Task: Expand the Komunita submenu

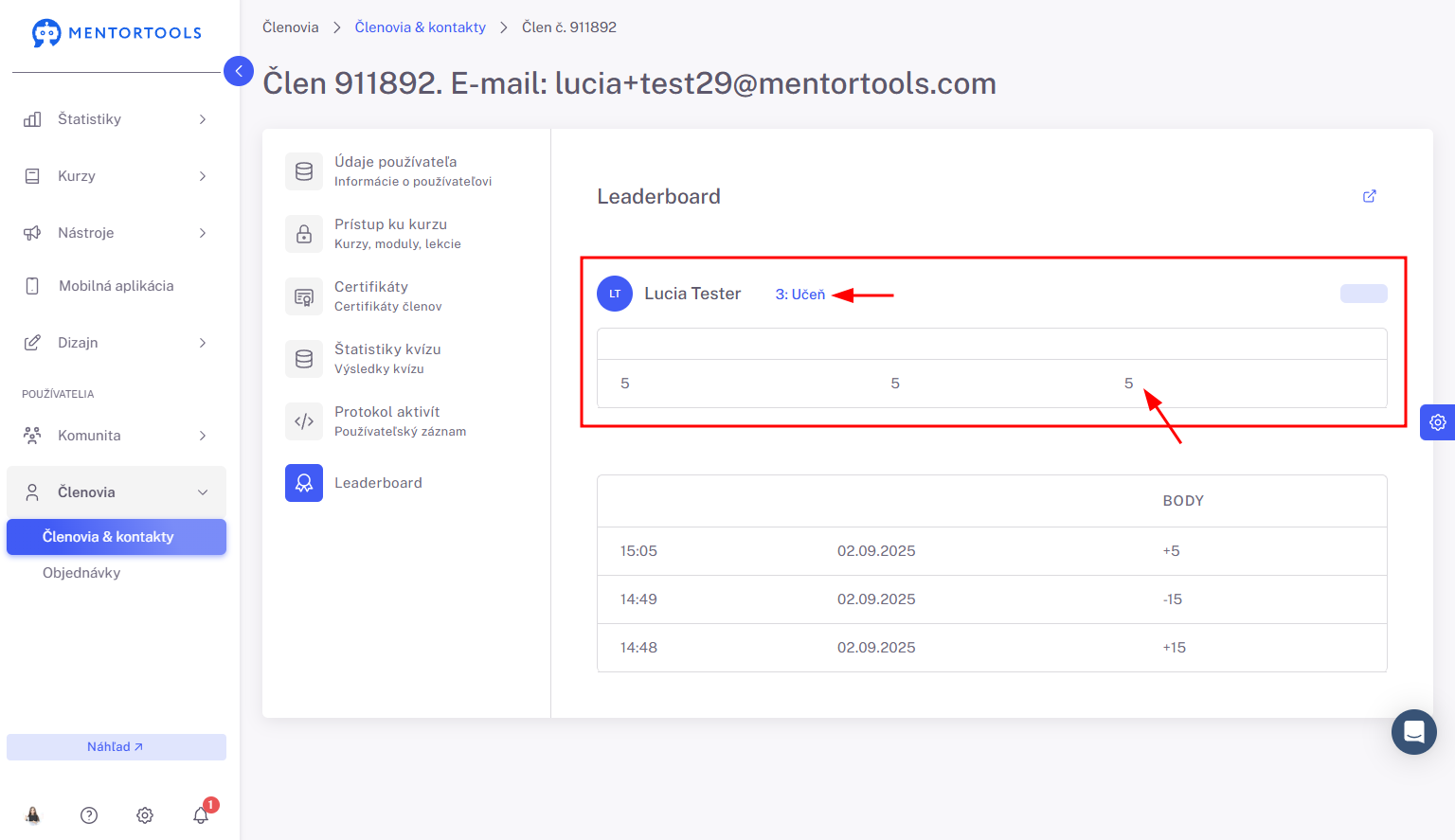Action: 116,436
